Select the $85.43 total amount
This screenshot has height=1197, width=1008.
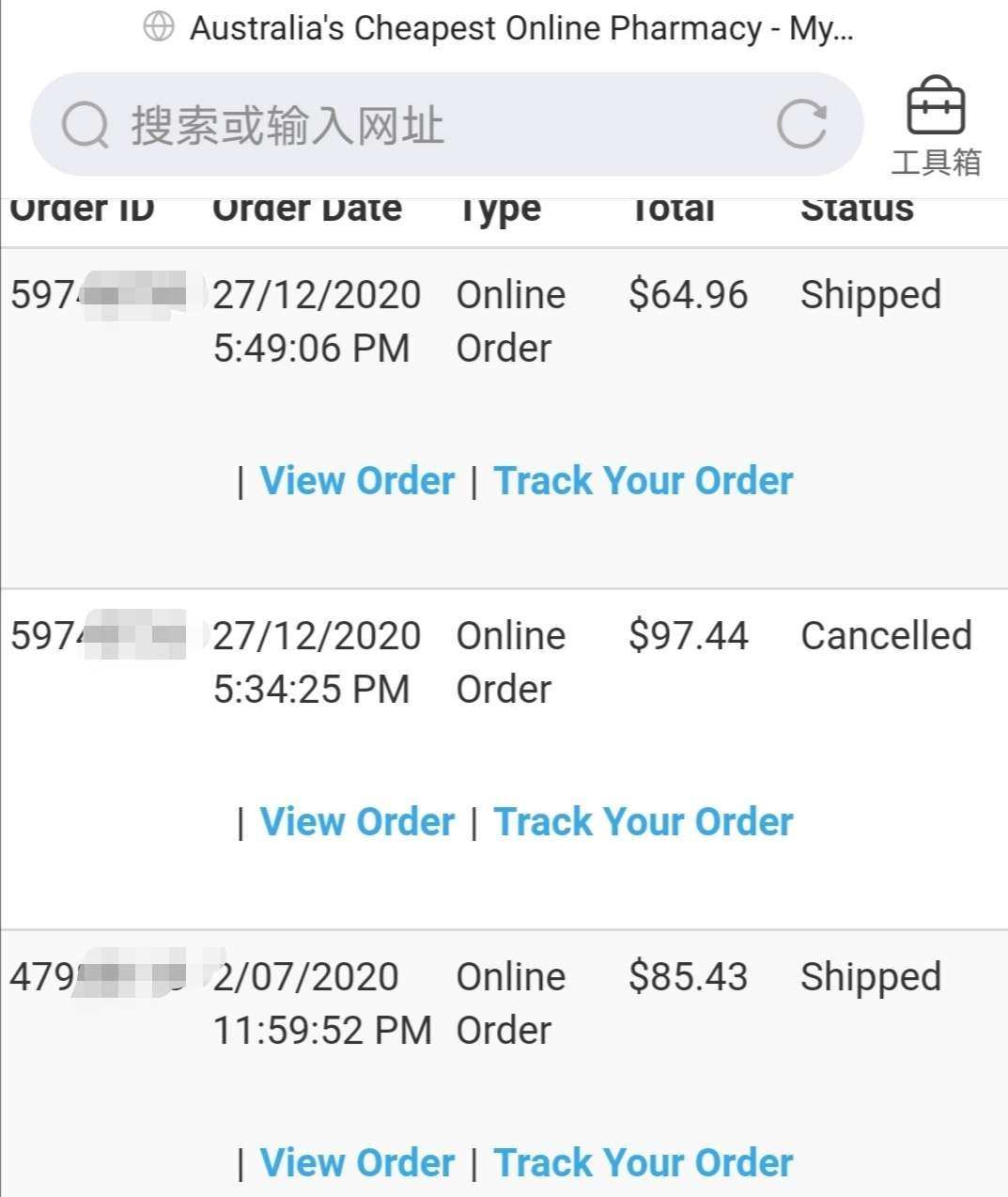coord(689,976)
